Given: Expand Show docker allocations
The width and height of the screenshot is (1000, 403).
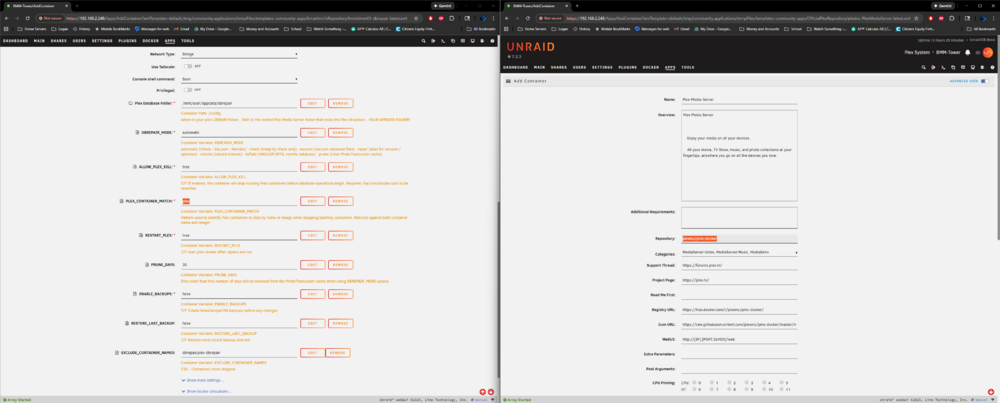Looking at the screenshot, I should 207,391.
